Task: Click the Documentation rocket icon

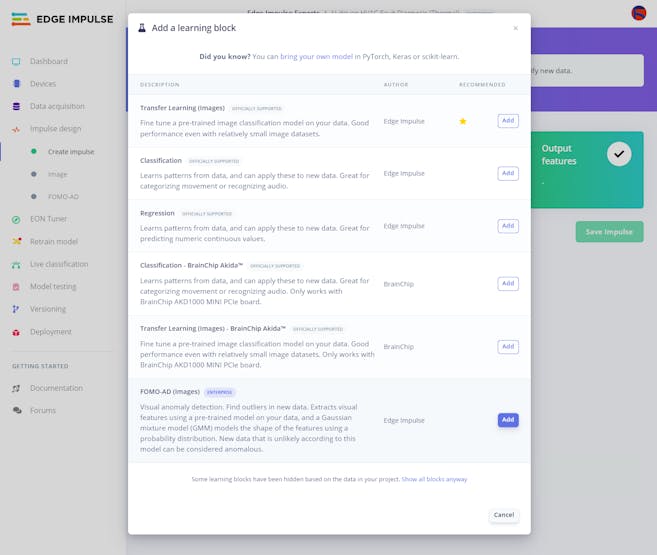Action: pos(16,388)
